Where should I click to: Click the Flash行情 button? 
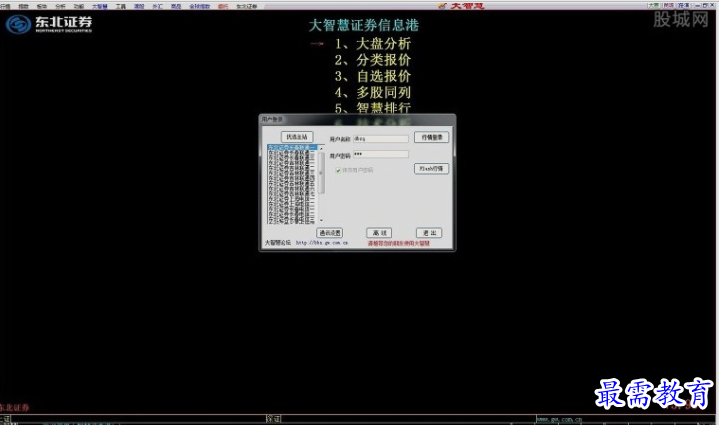click(x=431, y=169)
